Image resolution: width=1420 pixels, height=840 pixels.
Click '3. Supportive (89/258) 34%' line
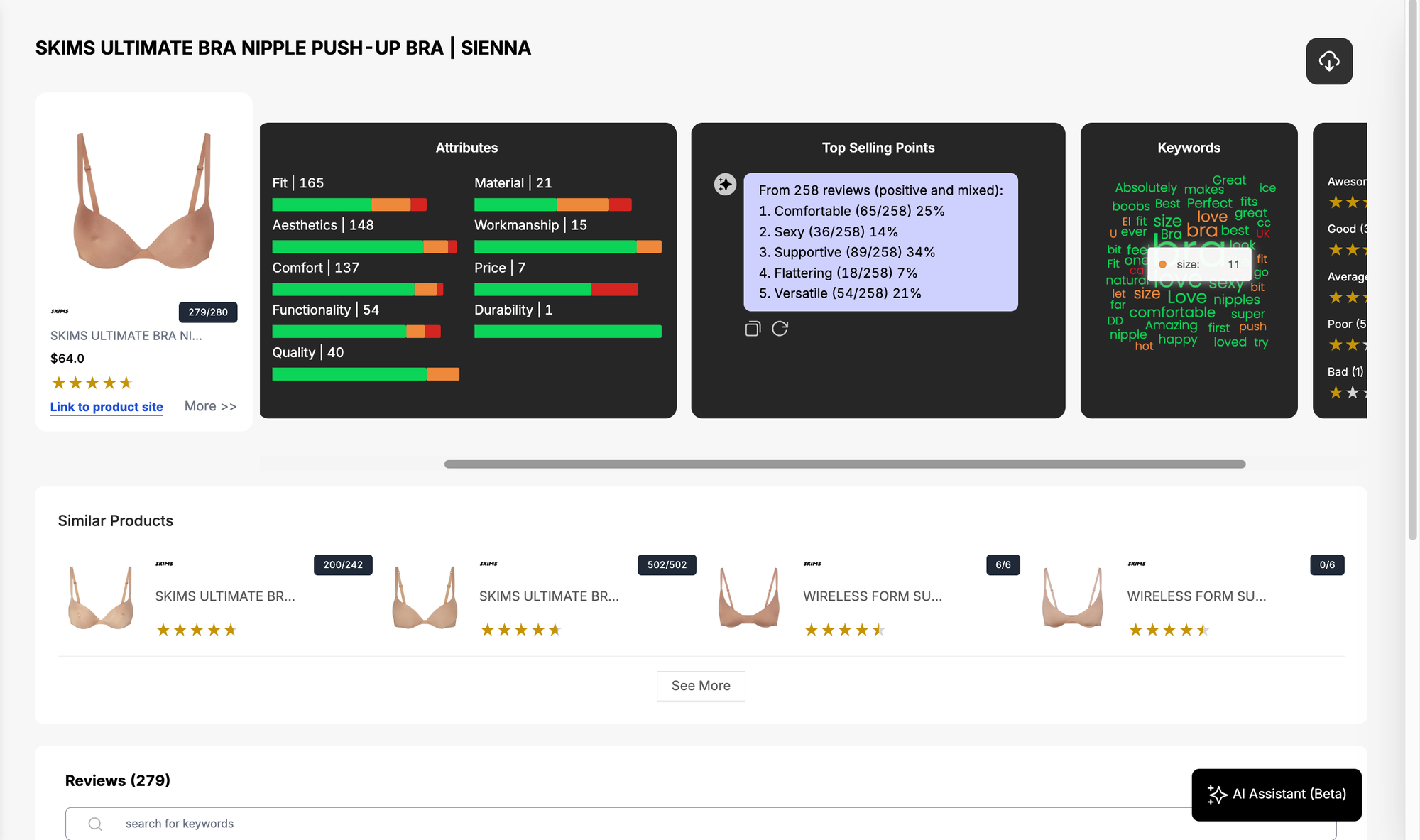[x=847, y=252]
